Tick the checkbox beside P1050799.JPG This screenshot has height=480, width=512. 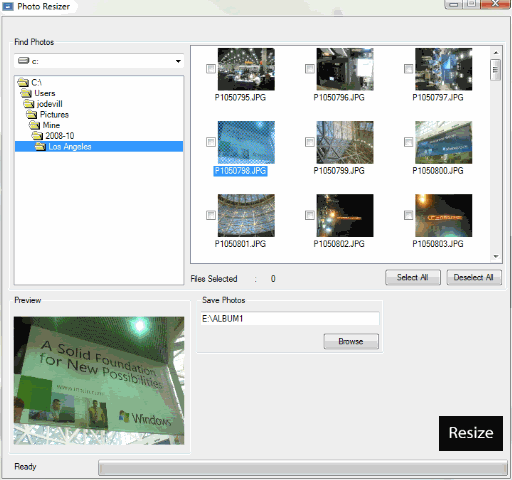tap(310, 142)
